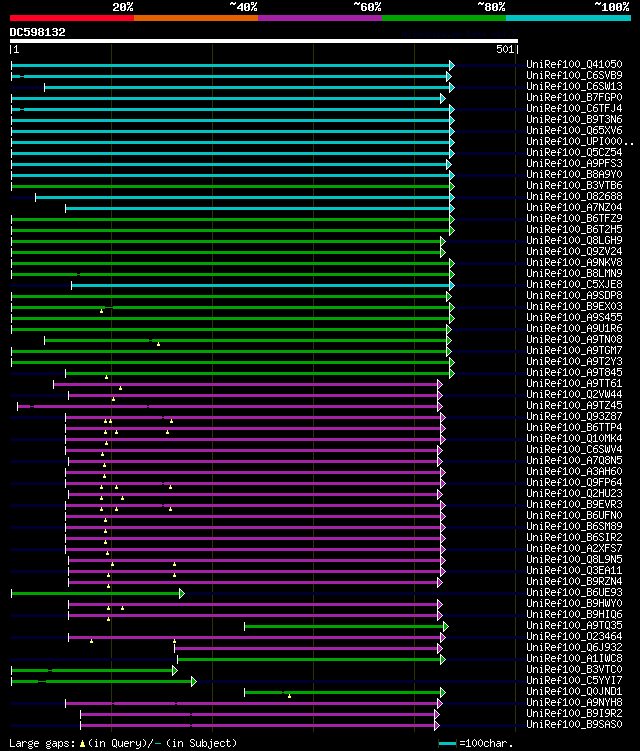
Task: Open hit UniRef100_Q41050
Action: tap(574, 64)
